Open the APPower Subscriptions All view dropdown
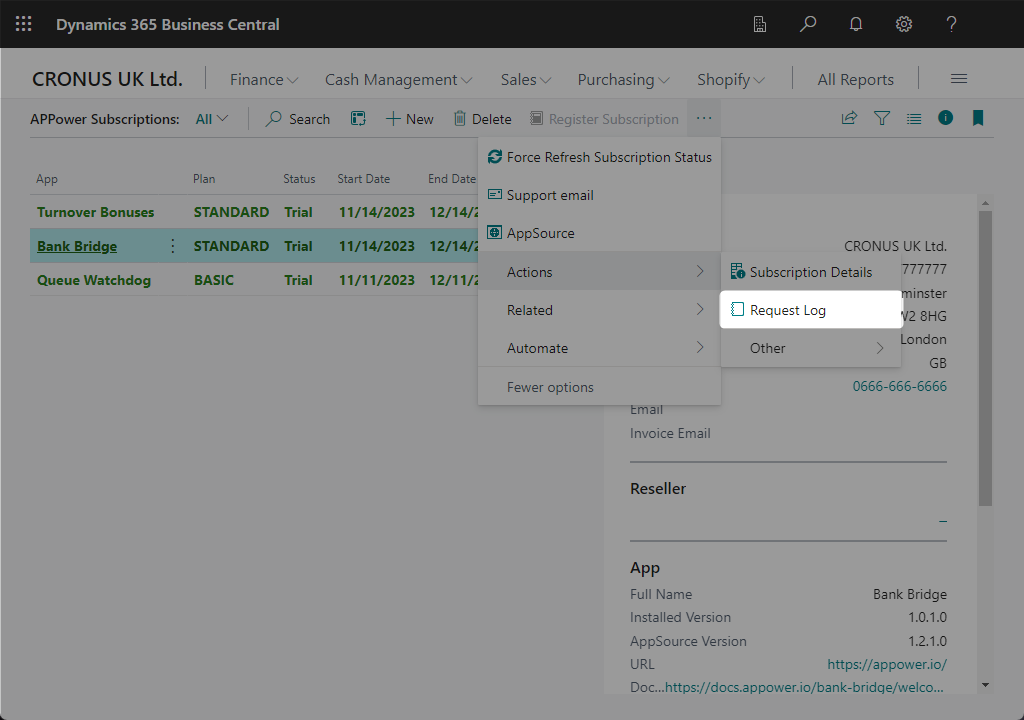 [x=212, y=119]
